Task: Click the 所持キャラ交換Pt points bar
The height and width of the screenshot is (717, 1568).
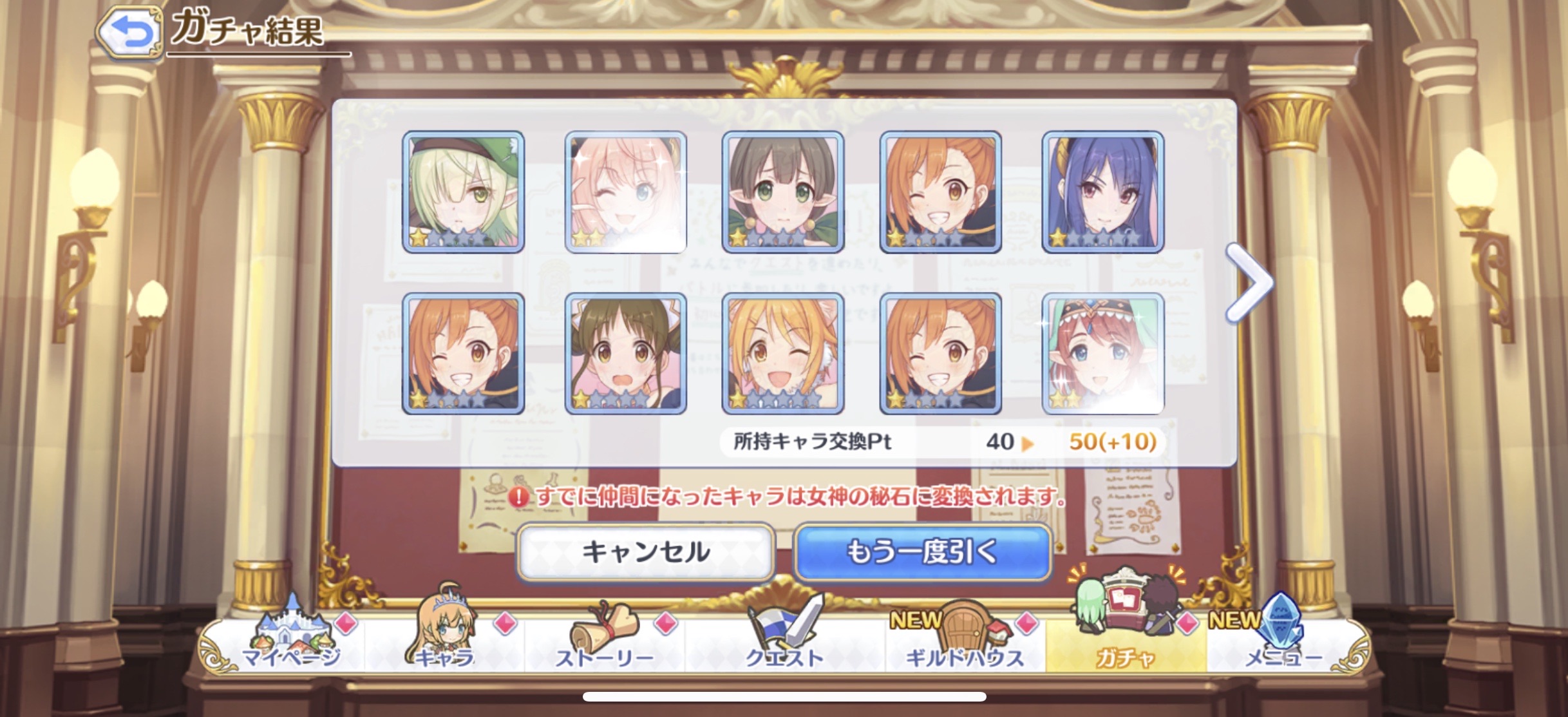Action: [943, 442]
